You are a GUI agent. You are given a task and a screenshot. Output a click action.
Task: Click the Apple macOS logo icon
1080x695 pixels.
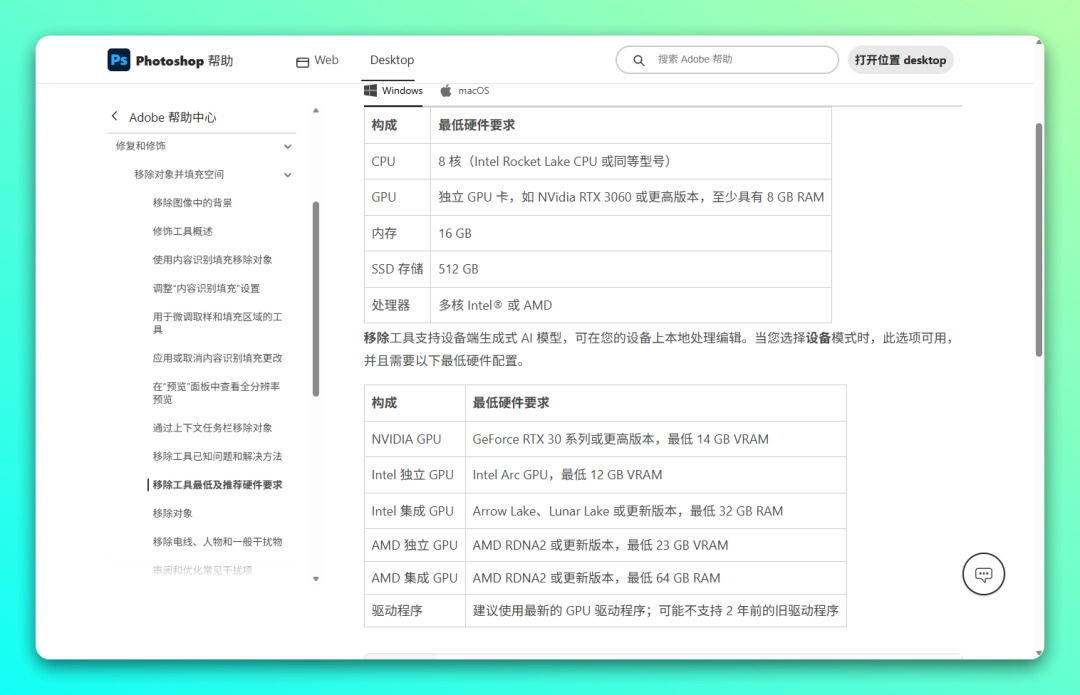[446, 91]
